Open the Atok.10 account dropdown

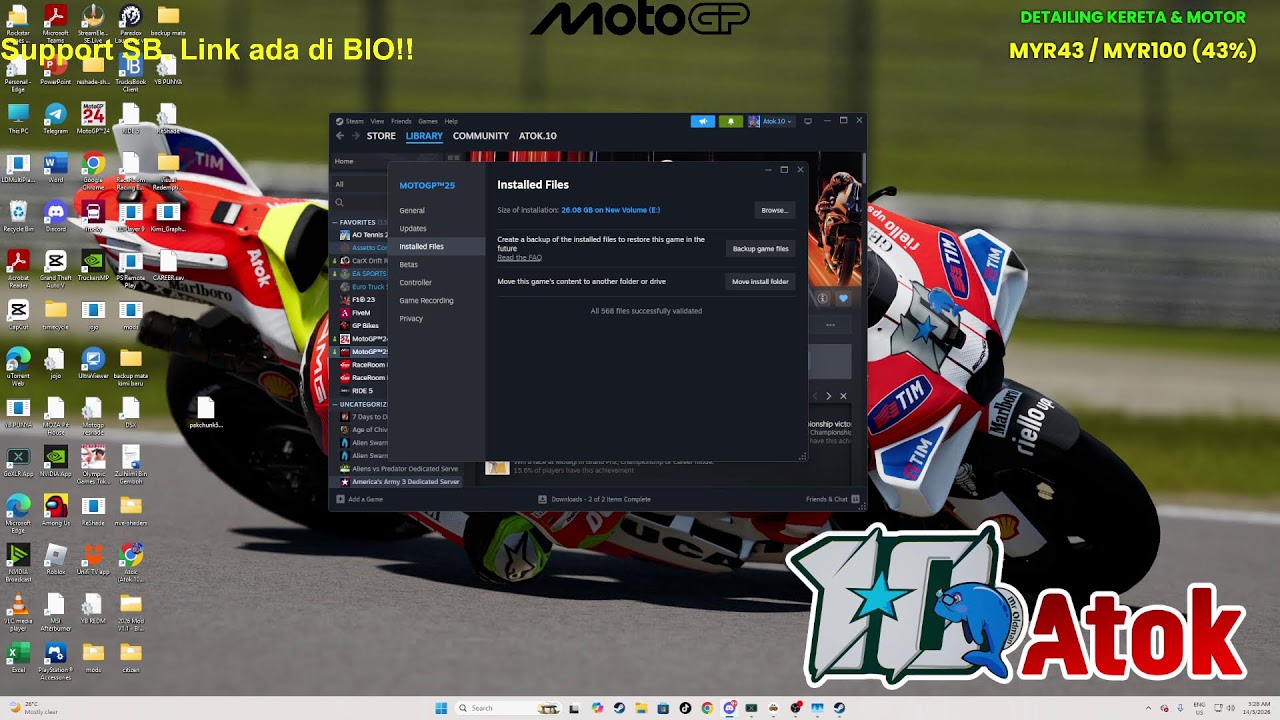[x=771, y=121]
